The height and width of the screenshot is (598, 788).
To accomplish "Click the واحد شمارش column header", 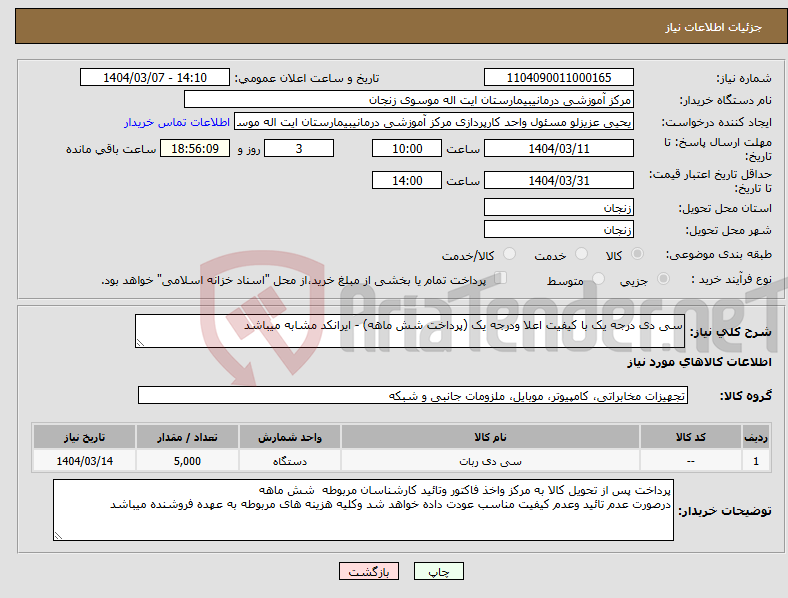I will click(290, 437).
